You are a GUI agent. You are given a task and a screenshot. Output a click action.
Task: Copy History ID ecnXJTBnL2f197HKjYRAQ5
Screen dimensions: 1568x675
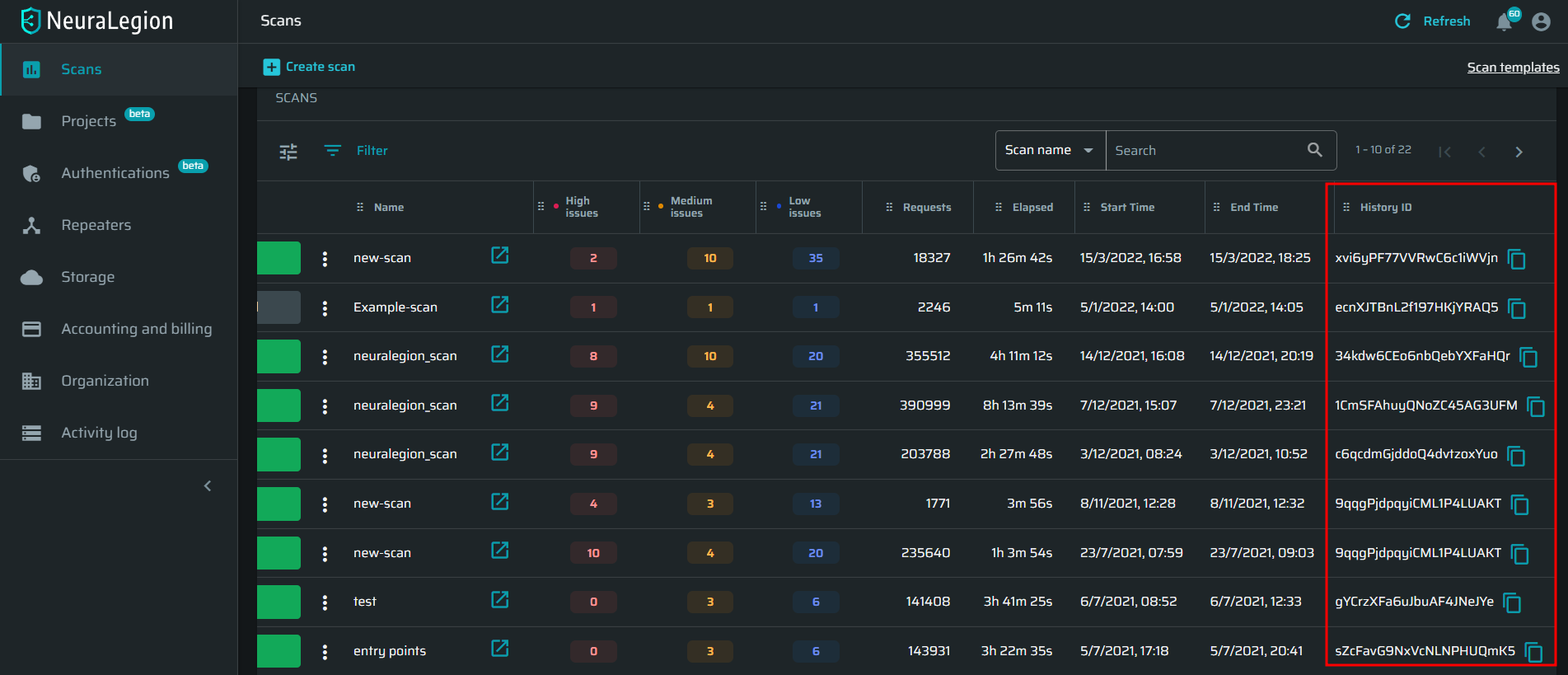(1517, 308)
